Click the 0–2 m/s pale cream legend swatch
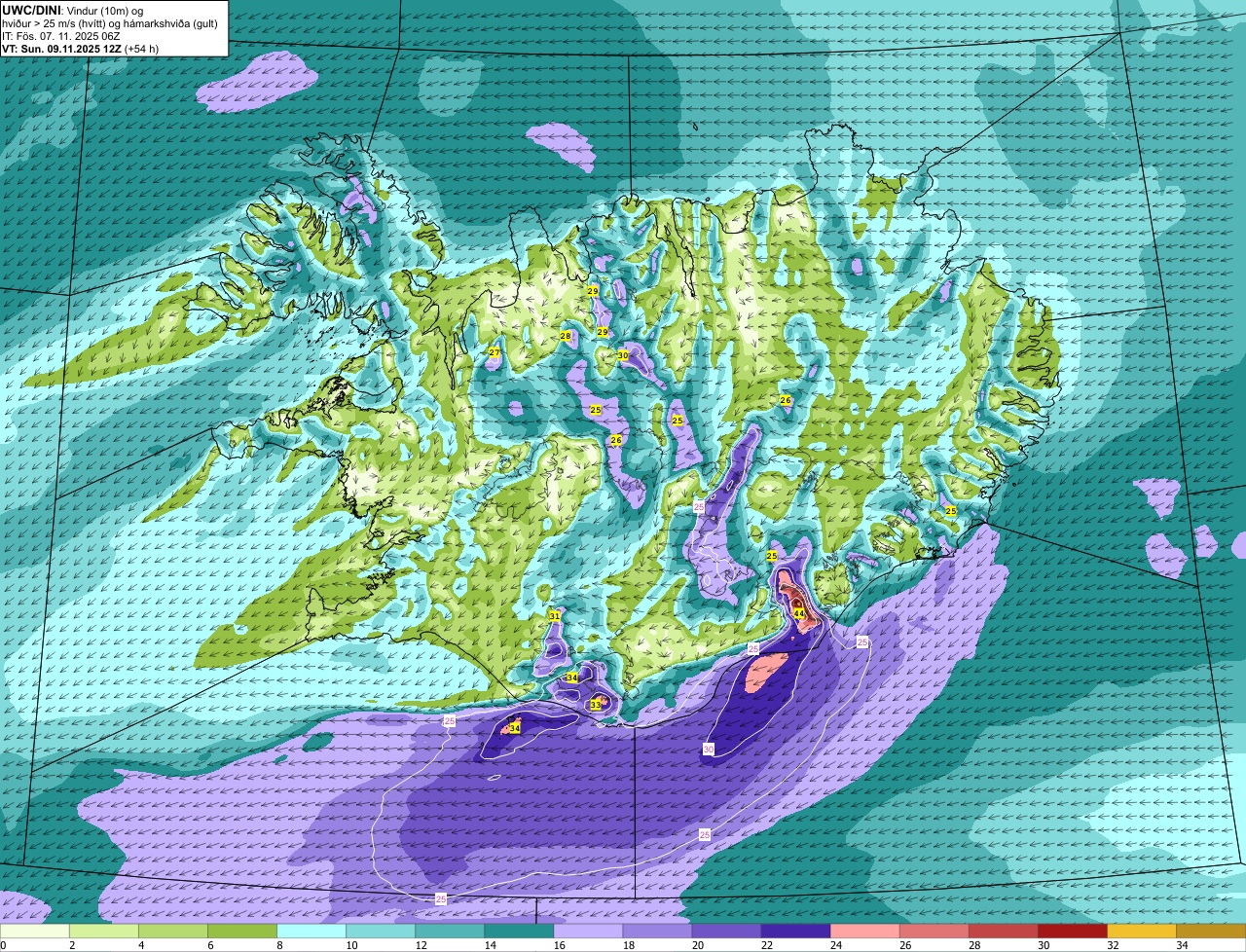This screenshot has height=952, width=1246. click(x=35, y=932)
